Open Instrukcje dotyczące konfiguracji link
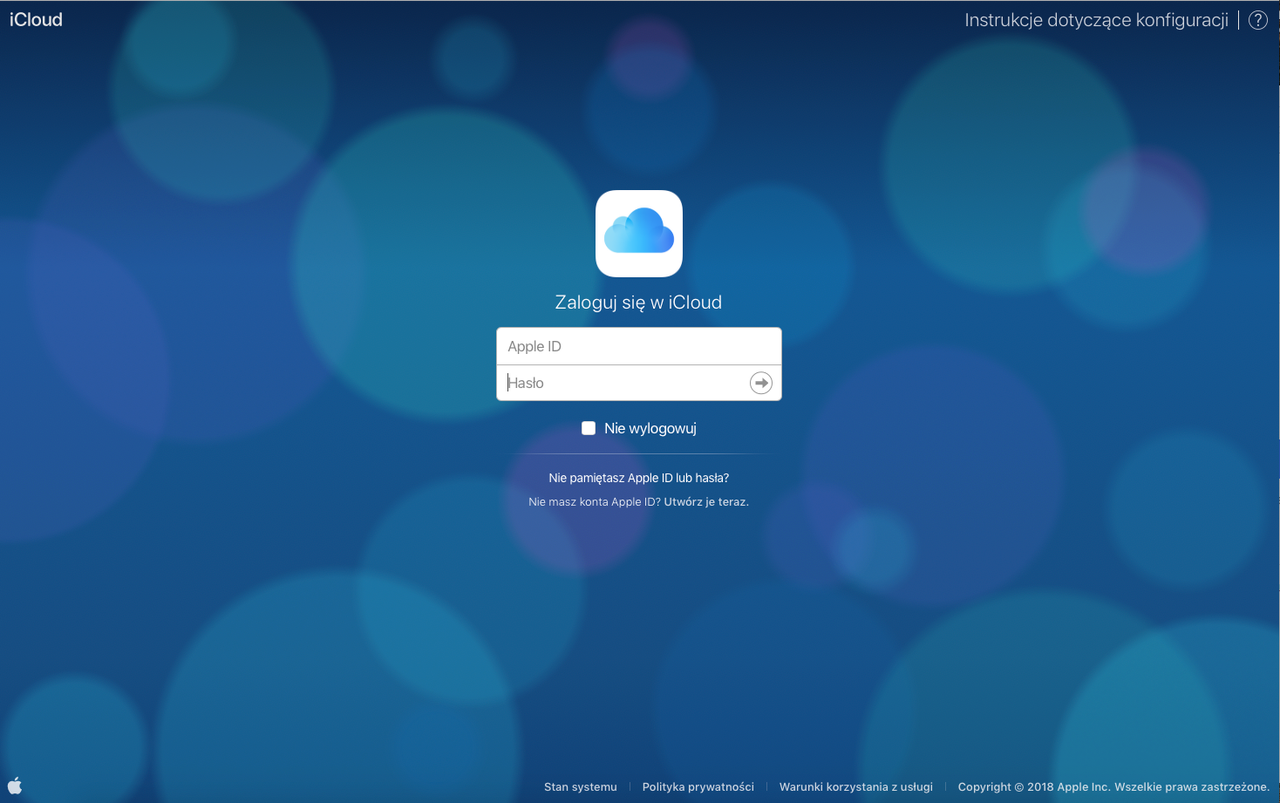1280x803 pixels. coord(1096,20)
